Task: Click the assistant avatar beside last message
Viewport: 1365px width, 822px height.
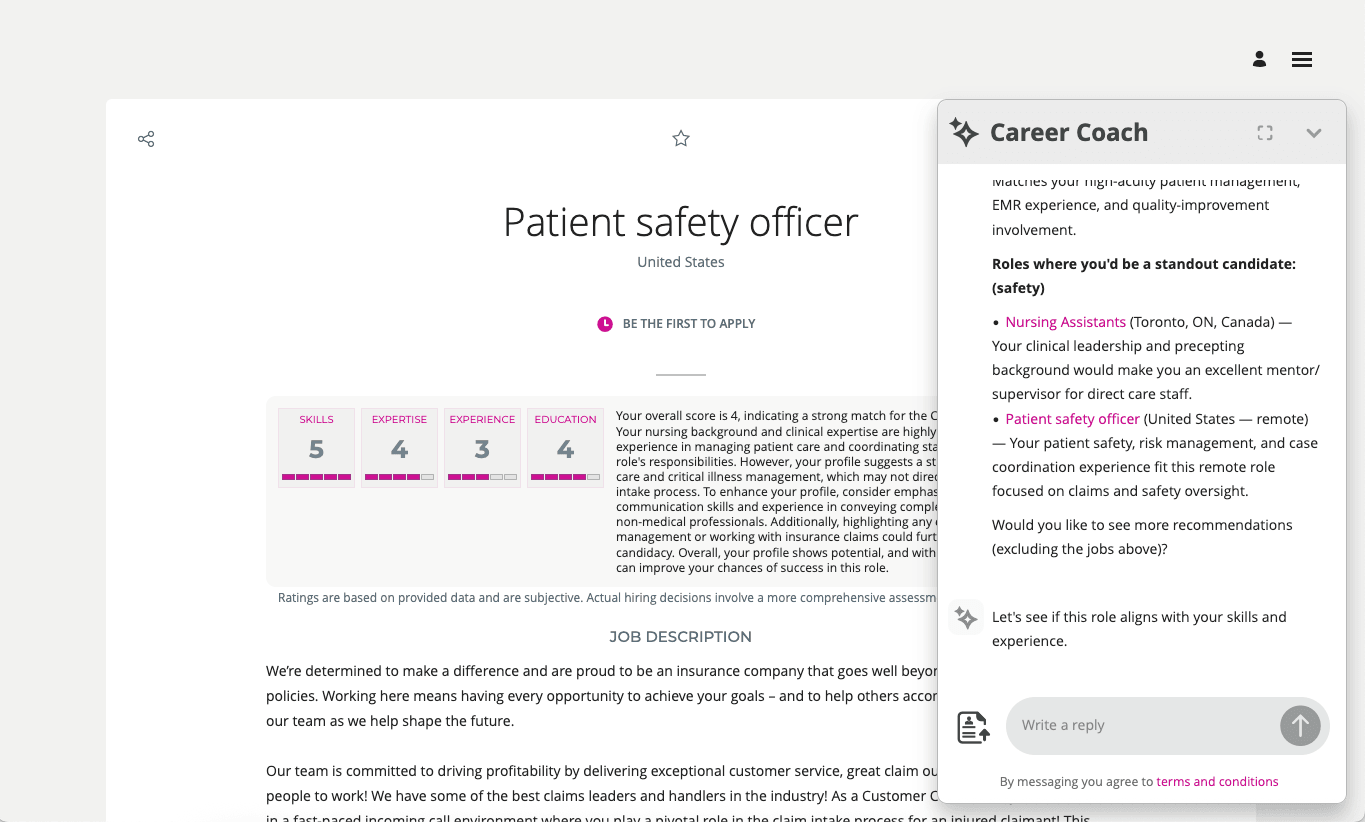Action: 966,618
